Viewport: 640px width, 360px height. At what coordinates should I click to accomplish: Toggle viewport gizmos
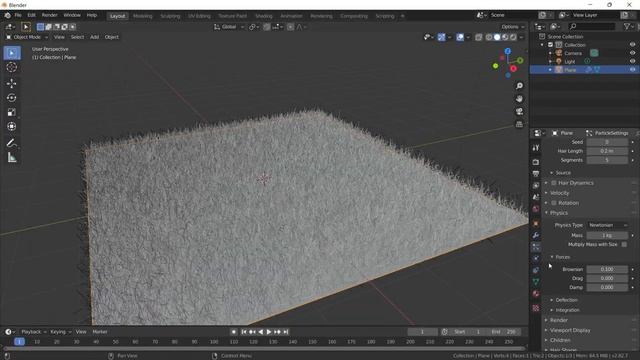click(441, 37)
